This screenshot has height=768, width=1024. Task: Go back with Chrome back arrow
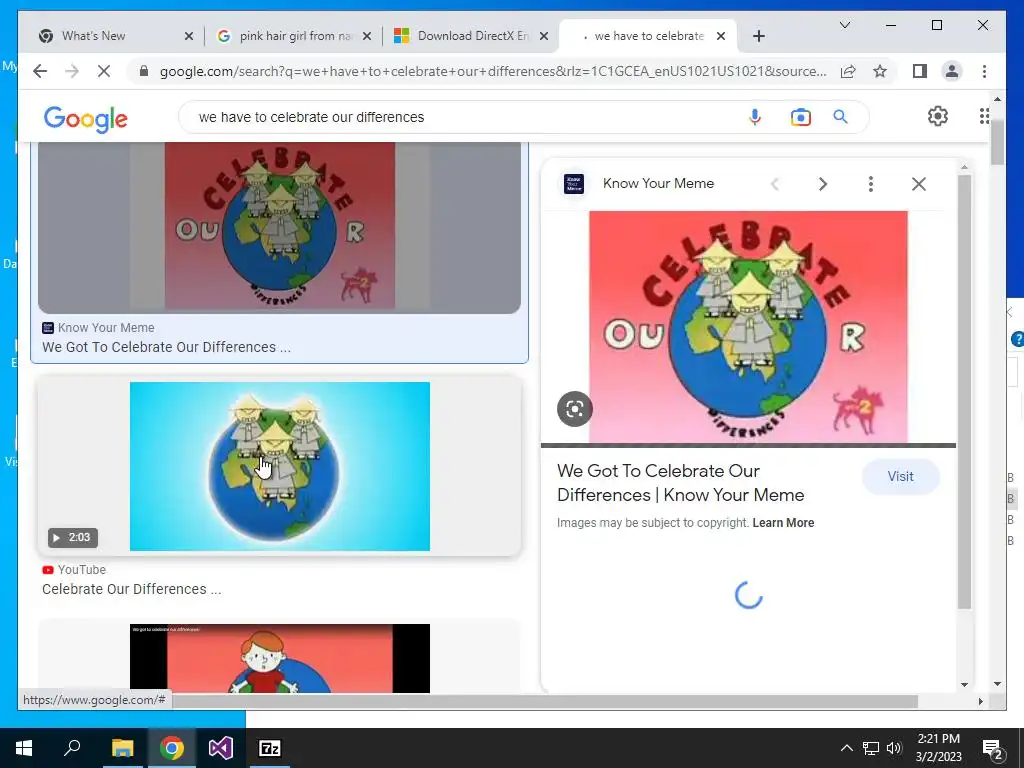coord(40,71)
